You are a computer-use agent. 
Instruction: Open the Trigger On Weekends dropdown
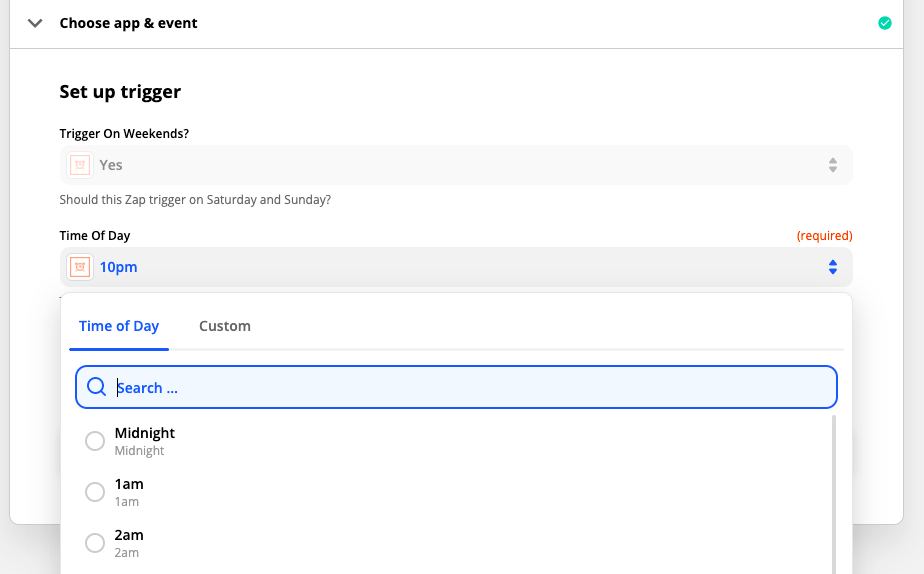pos(456,165)
